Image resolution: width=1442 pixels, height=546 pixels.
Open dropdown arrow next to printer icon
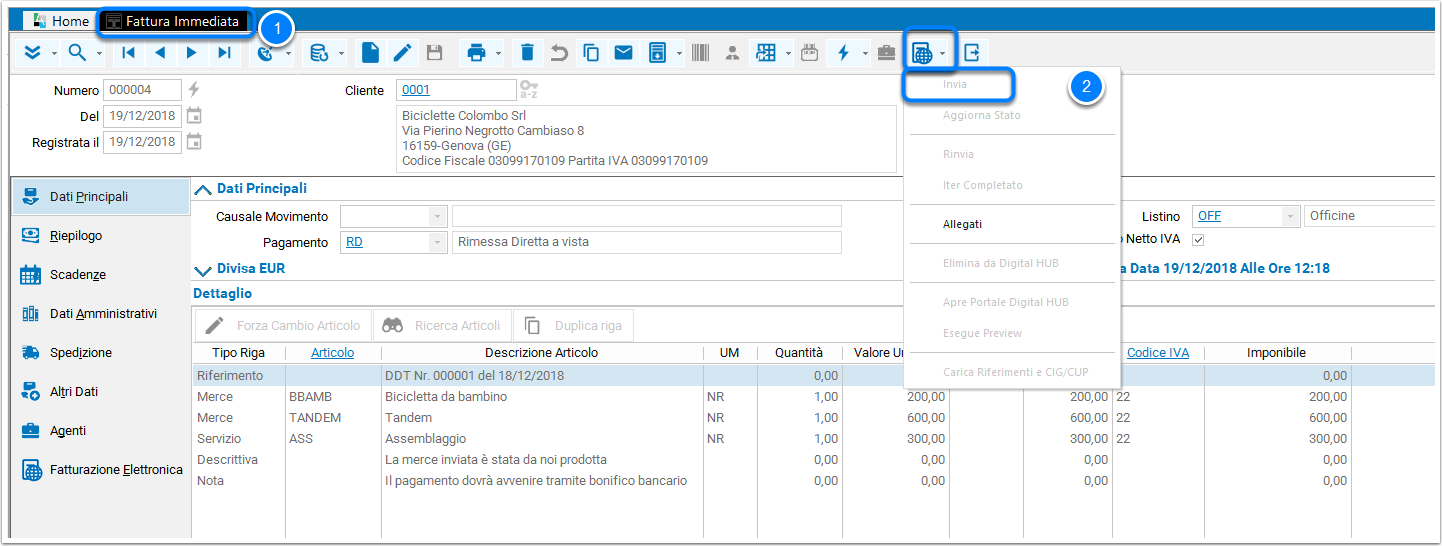(498, 54)
